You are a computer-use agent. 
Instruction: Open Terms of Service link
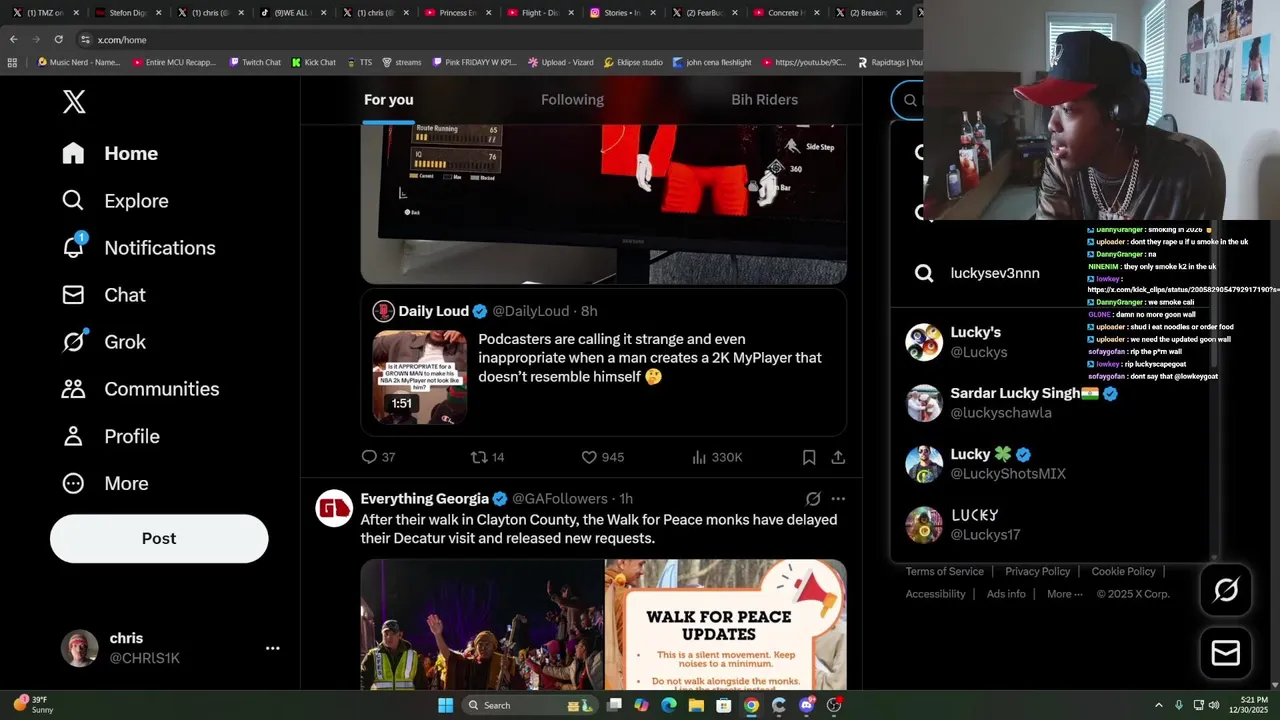(x=945, y=571)
